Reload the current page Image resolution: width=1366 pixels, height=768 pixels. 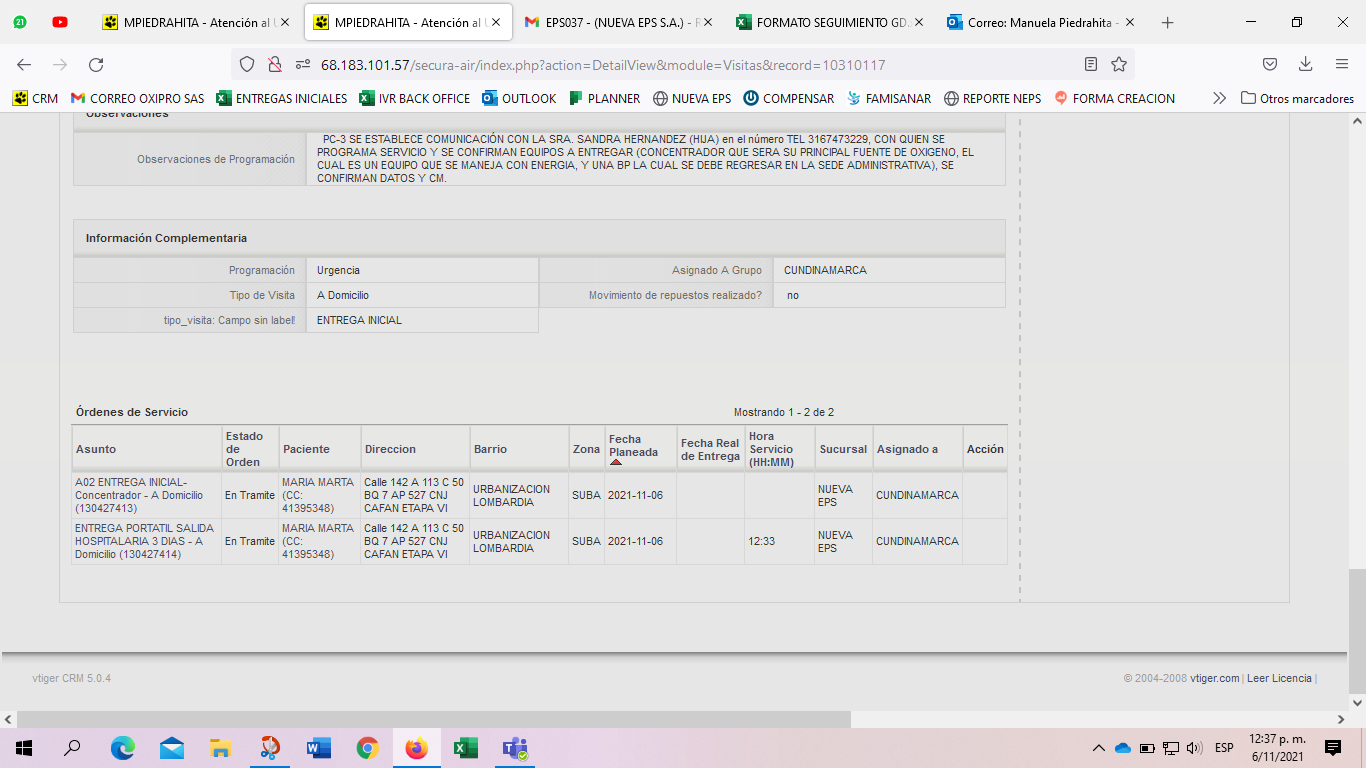pyautogui.click(x=96, y=64)
